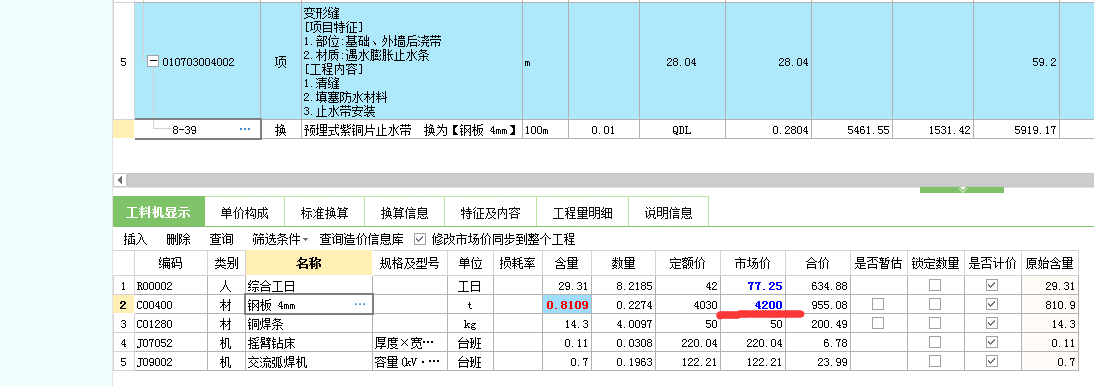1094x386 pixels.
Task: Click the 0.2274 数量 cell
Action: tap(623, 304)
